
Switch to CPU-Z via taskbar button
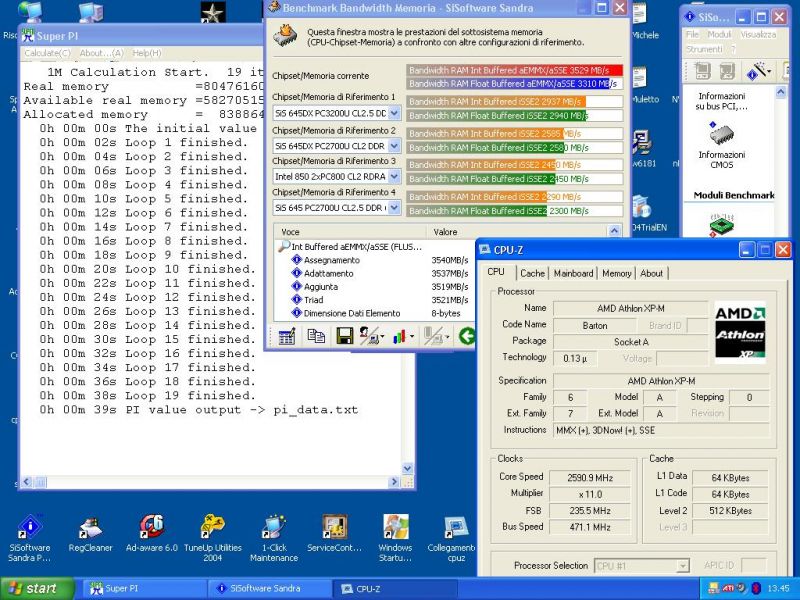[x=393, y=588]
